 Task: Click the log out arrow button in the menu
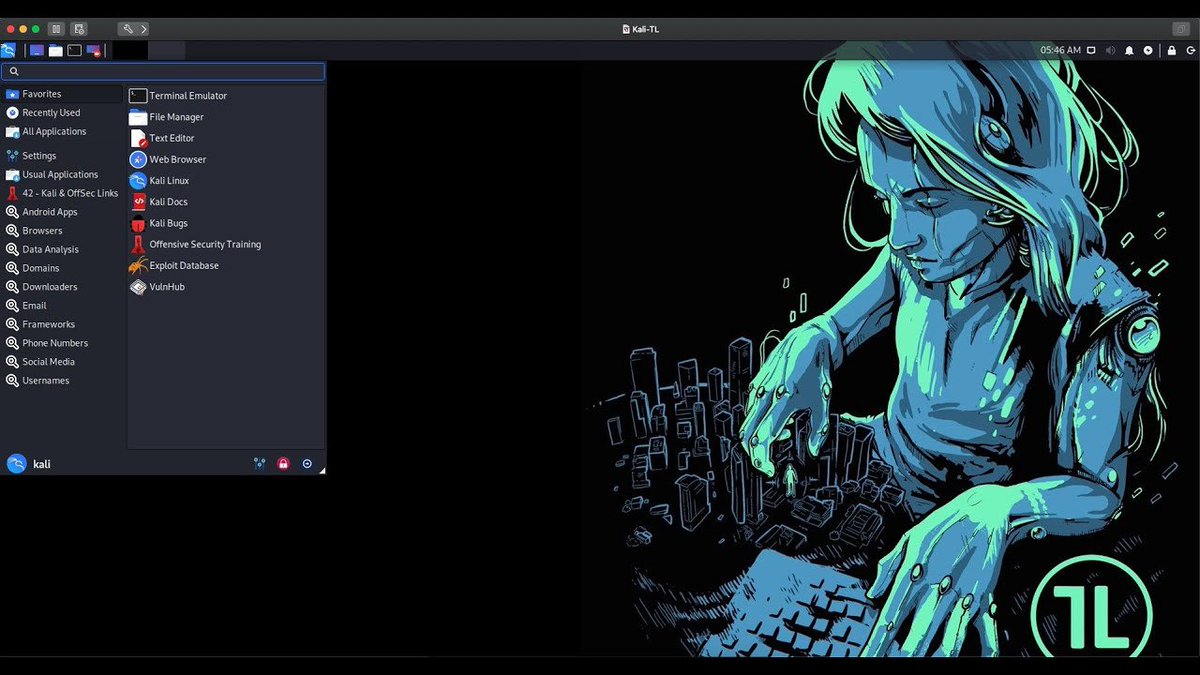(x=307, y=464)
